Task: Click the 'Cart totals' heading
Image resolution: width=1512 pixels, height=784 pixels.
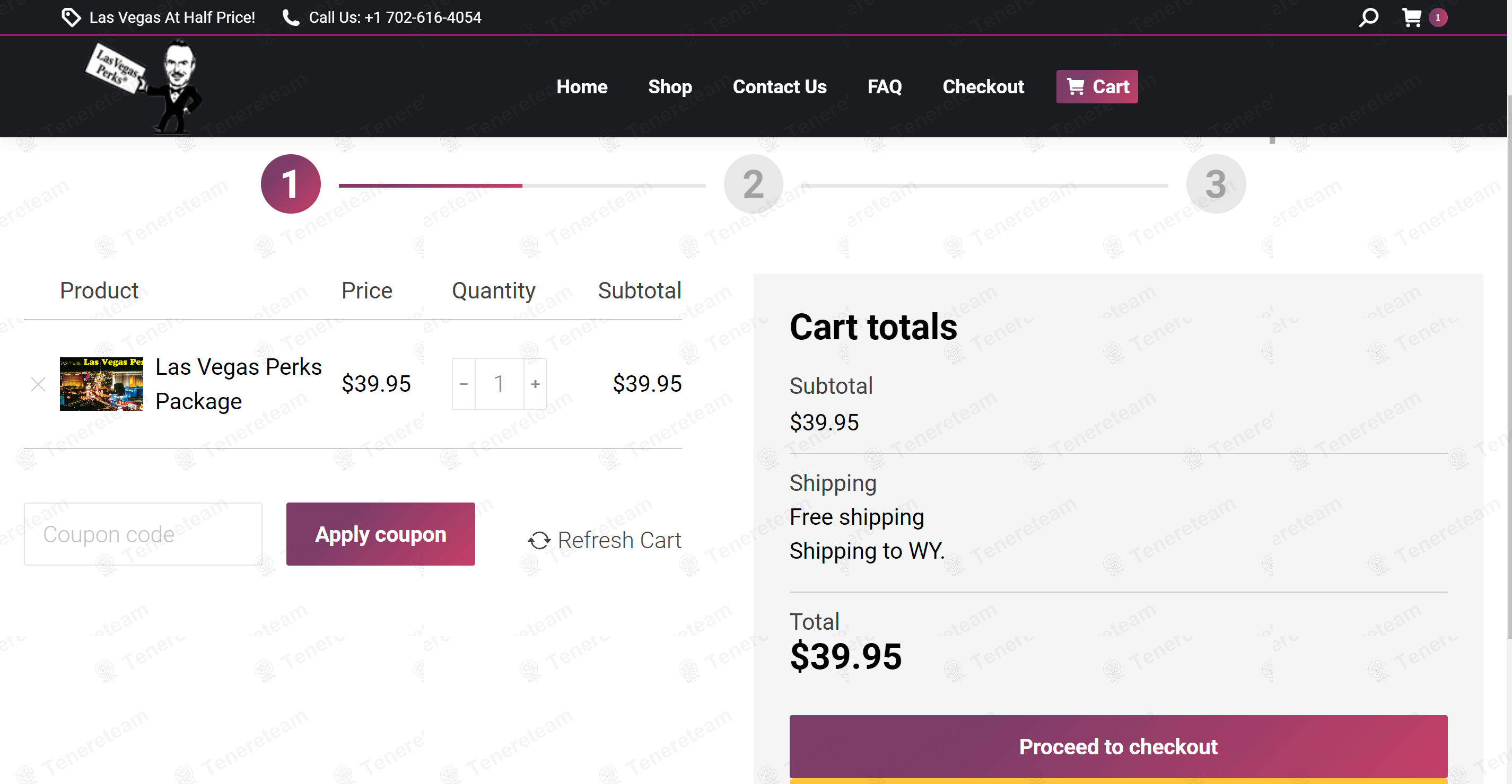Action: click(873, 327)
